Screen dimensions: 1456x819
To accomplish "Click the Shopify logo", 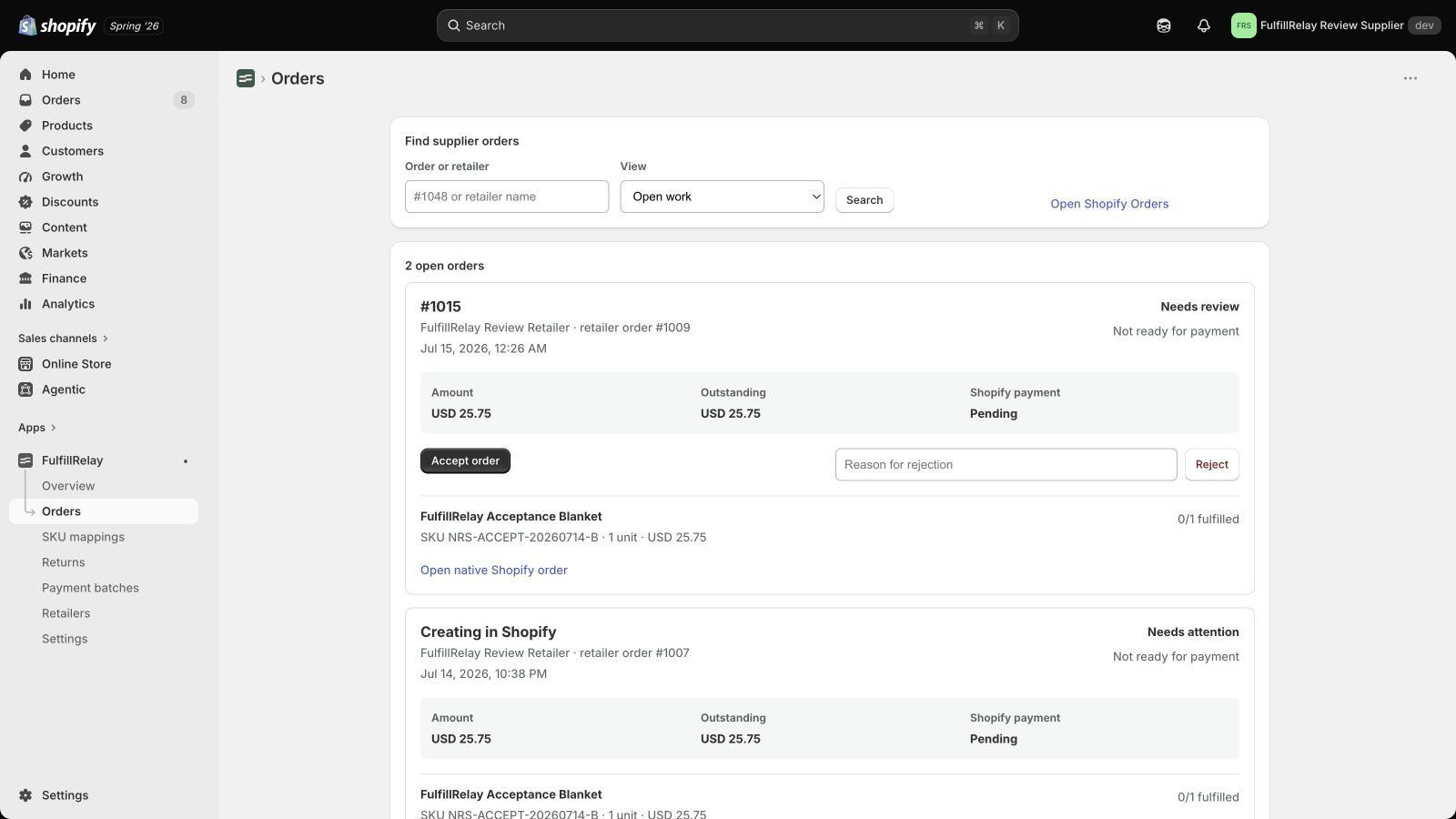I will tap(57, 25).
